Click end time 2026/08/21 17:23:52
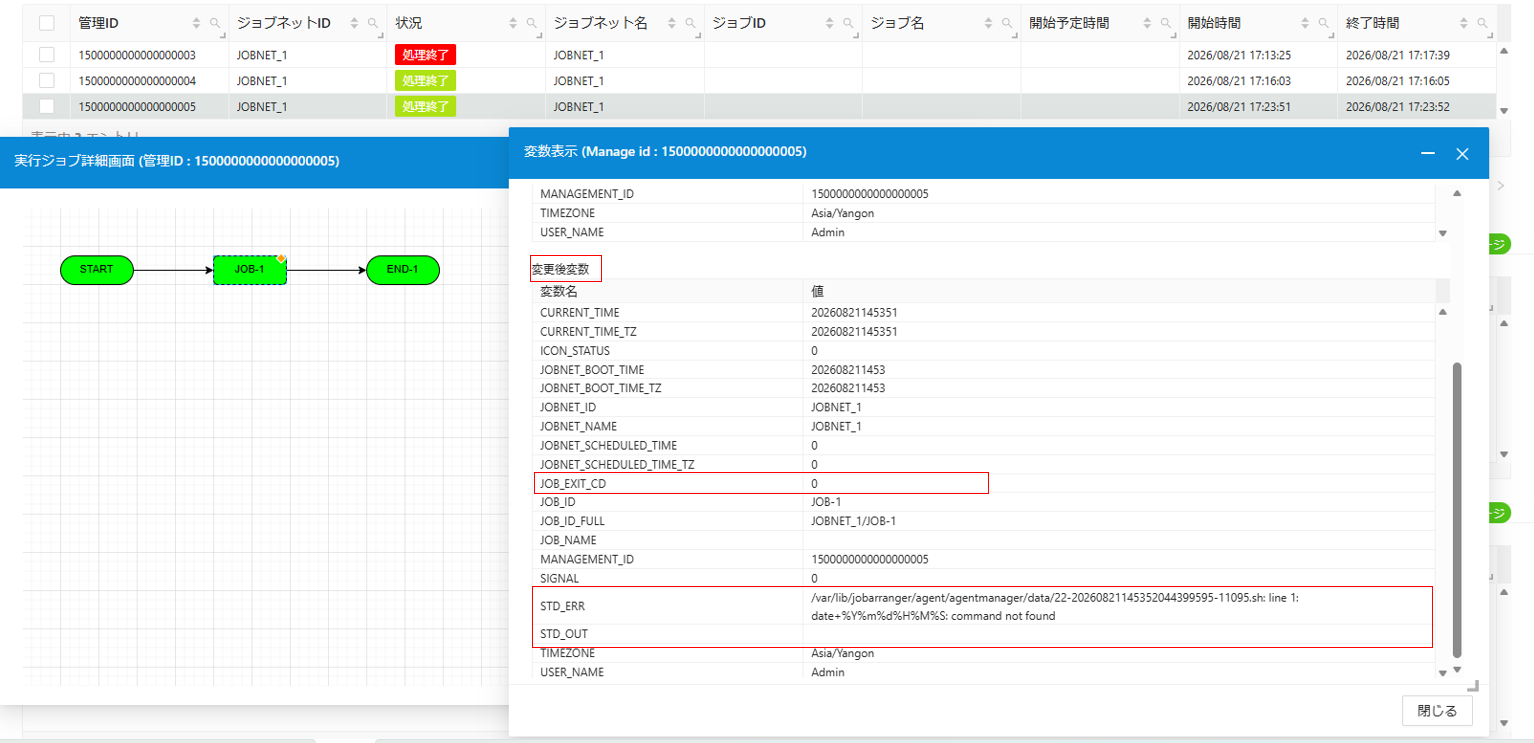1534x743 pixels. point(1397,106)
